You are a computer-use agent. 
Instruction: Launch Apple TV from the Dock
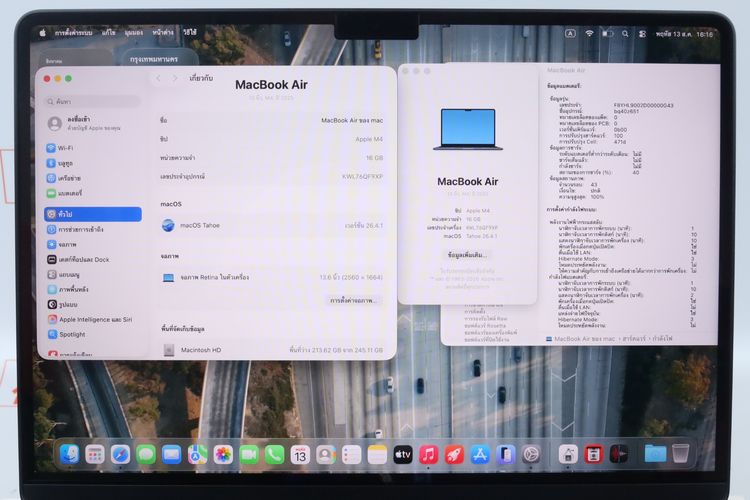403,455
